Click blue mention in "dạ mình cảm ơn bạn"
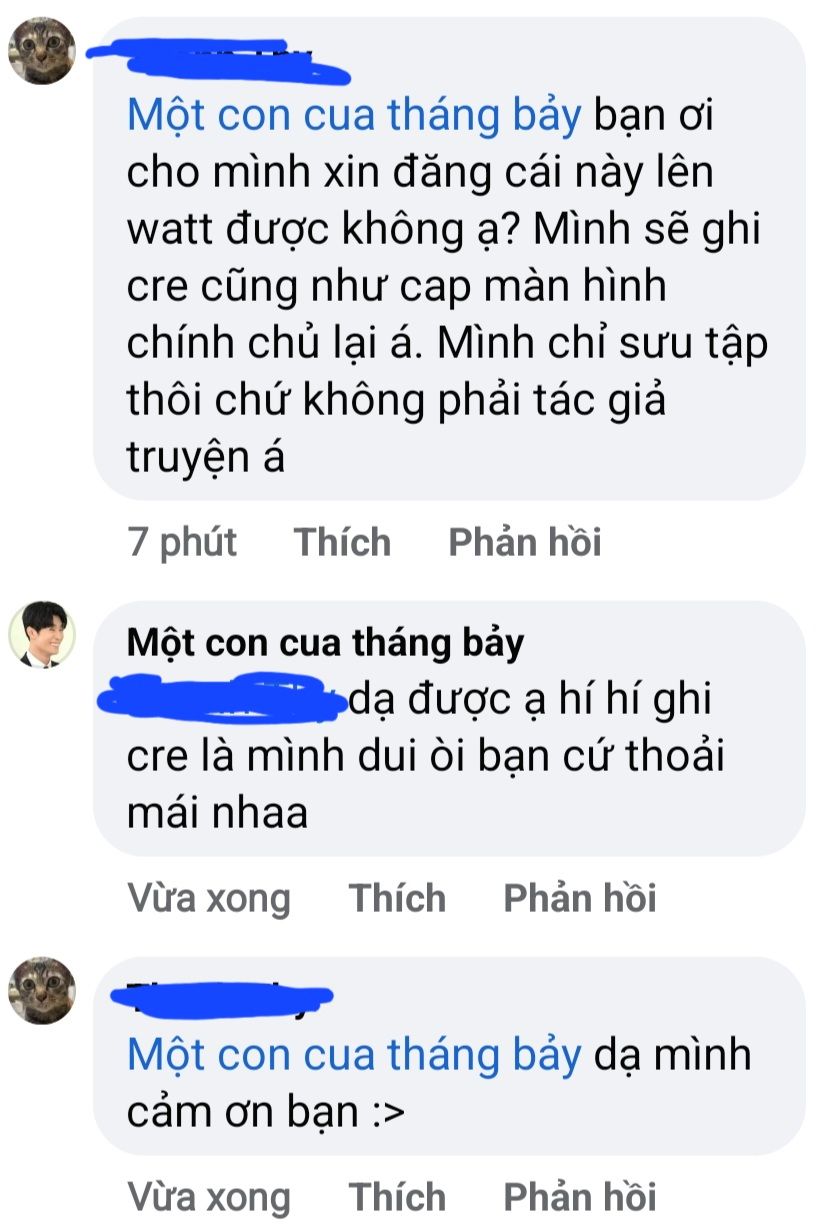This screenshot has width=840, height=1225. coord(354,1055)
